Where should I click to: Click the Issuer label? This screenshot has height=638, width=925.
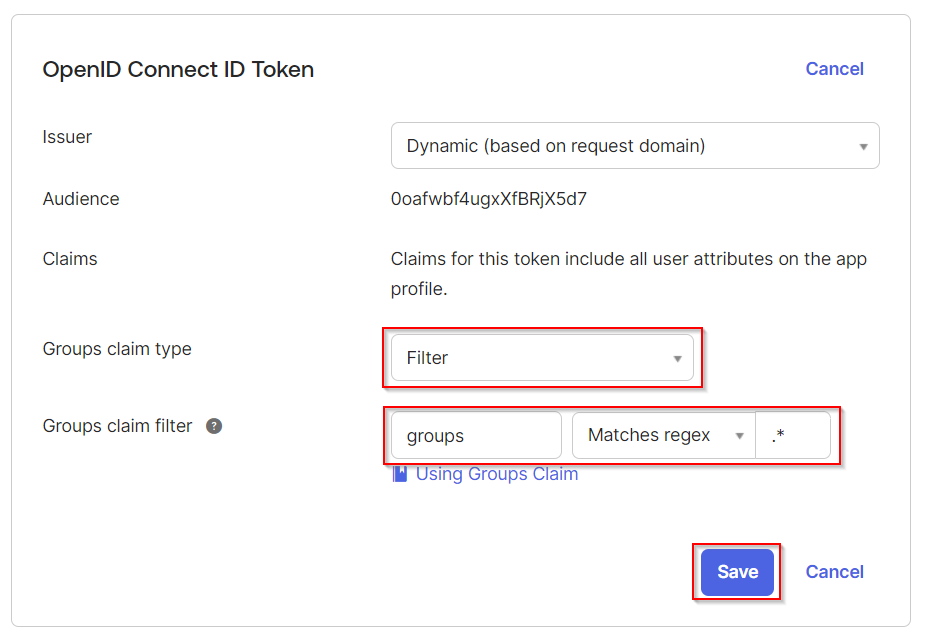click(x=67, y=137)
